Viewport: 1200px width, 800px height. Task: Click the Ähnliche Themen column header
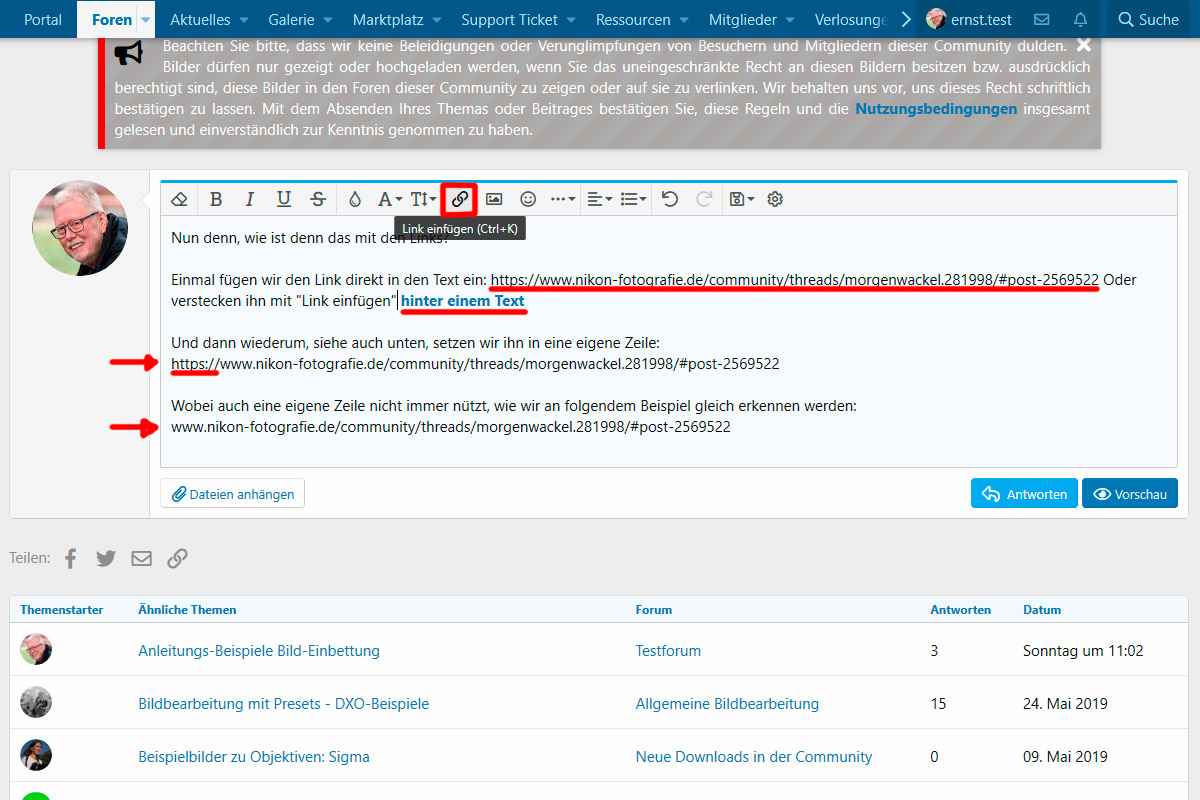point(188,609)
